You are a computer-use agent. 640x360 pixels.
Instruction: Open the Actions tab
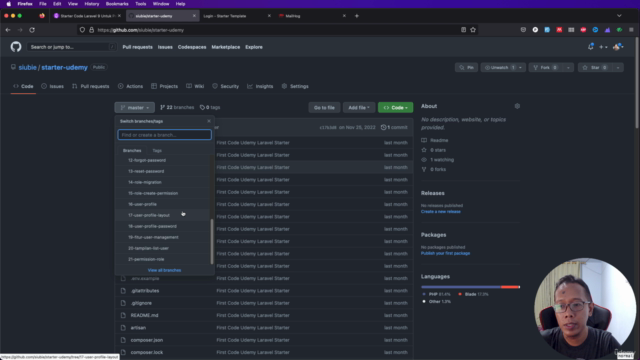[130, 86]
